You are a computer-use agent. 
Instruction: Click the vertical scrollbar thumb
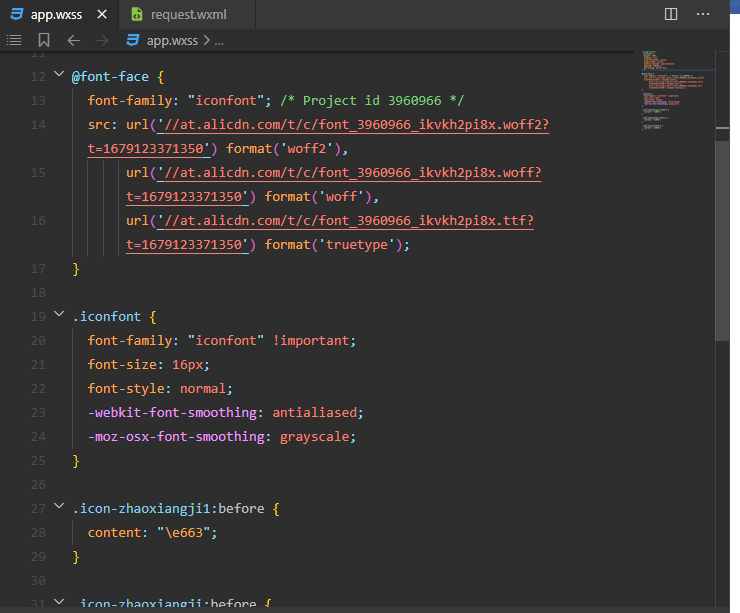coord(722,240)
